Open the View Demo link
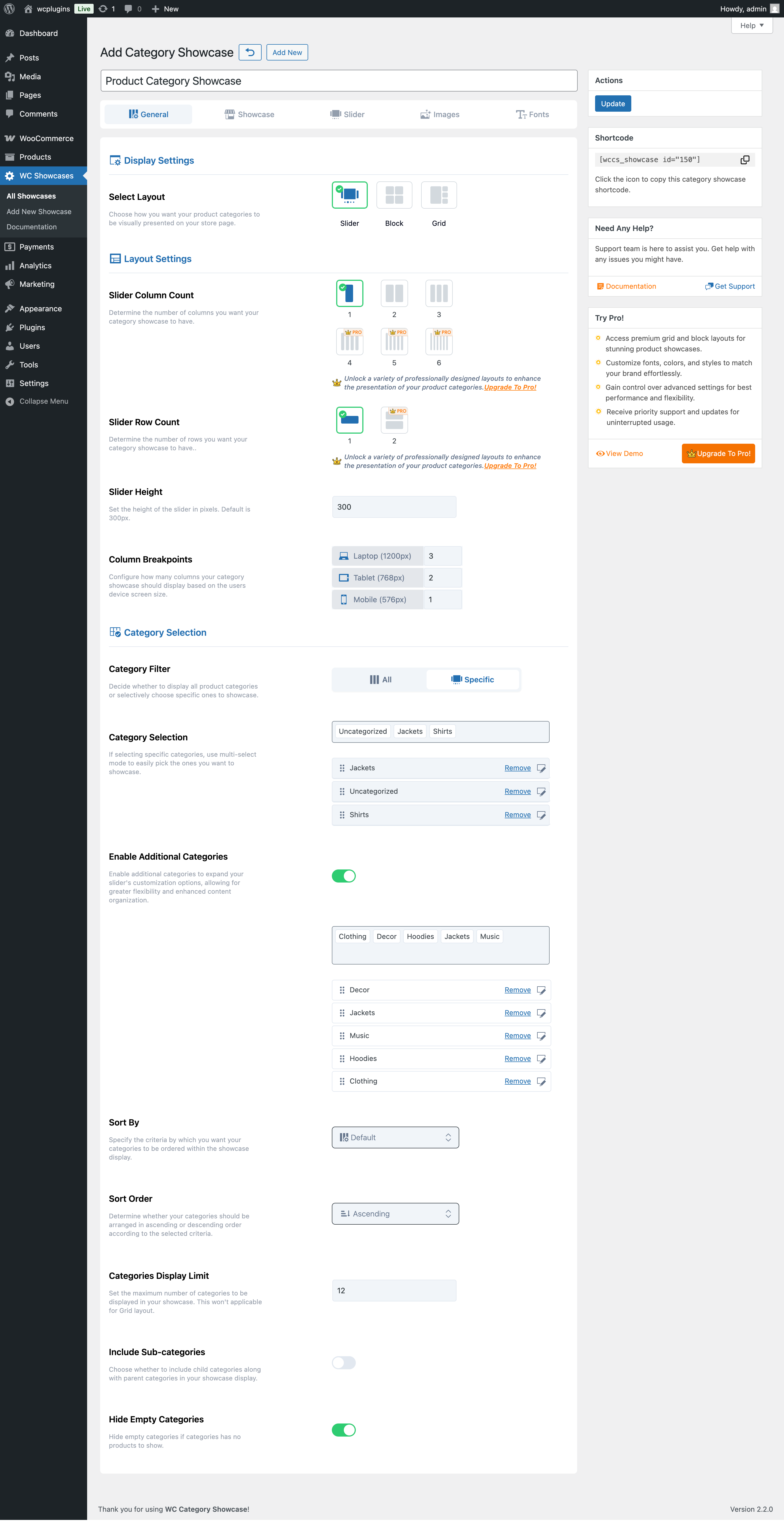 (x=619, y=454)
